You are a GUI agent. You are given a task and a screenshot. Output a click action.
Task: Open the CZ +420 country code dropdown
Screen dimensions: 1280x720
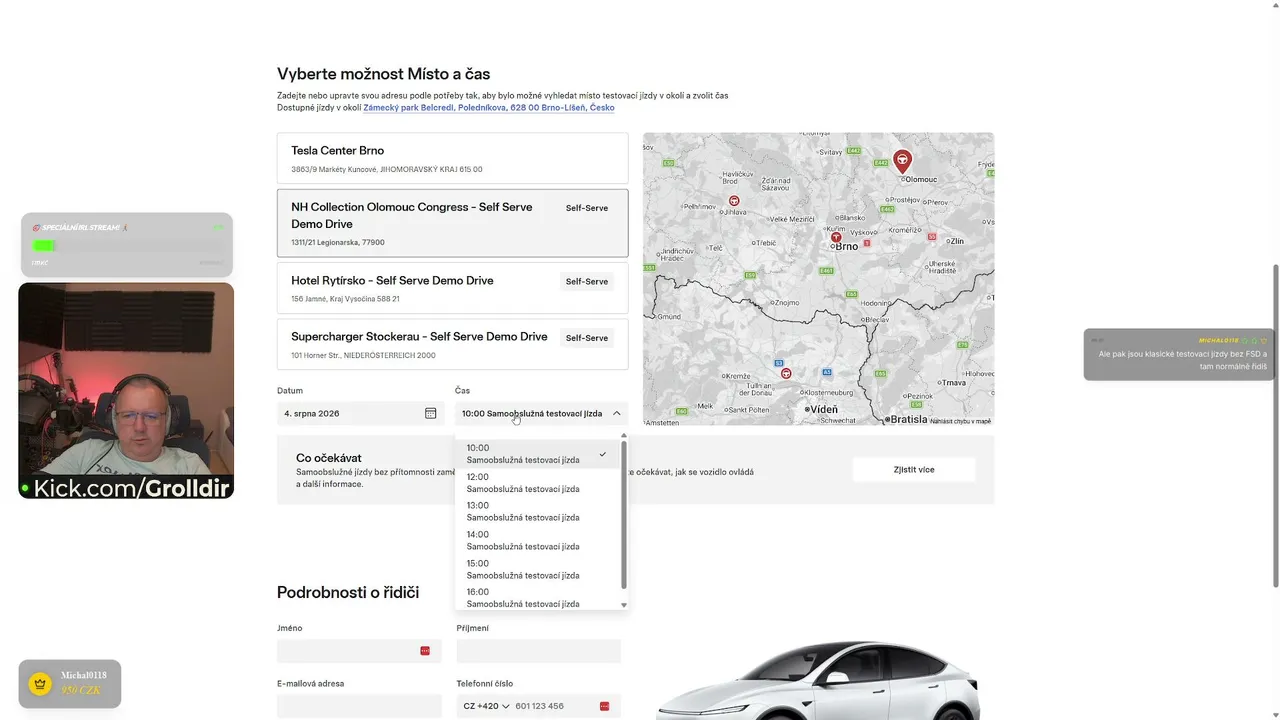[486, 706]
